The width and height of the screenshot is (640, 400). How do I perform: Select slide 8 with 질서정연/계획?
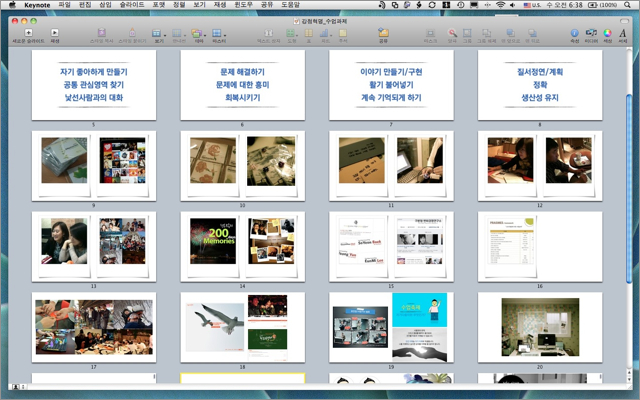540,85
